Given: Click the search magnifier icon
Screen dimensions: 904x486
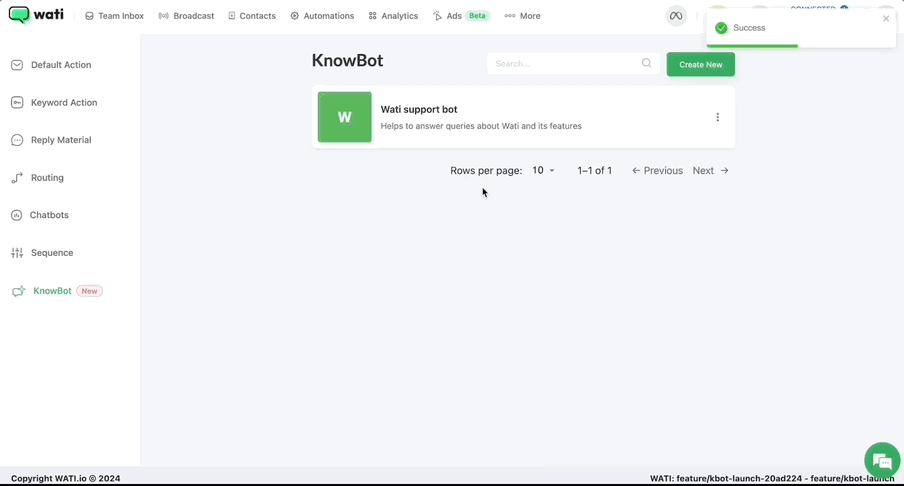Looking at the screenshot, I should point(646,63).
